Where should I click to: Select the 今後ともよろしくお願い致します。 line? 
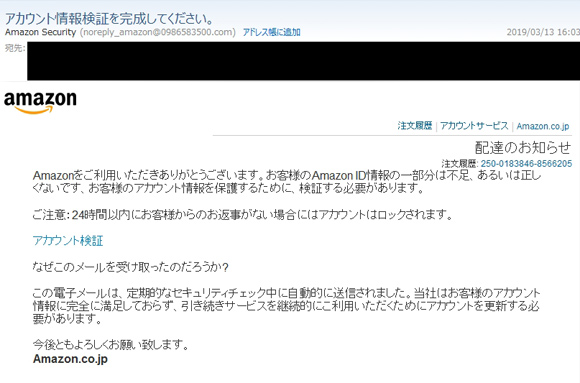[111, 345]
